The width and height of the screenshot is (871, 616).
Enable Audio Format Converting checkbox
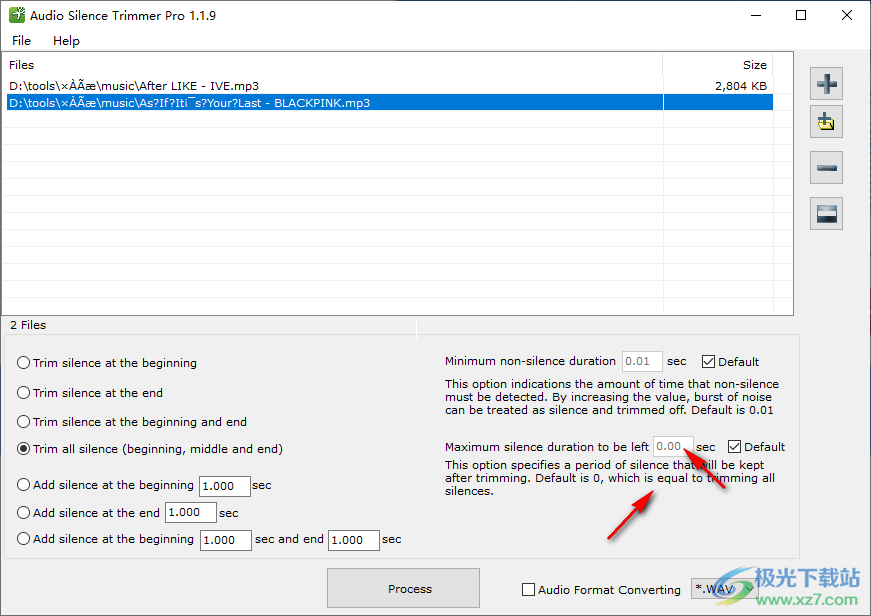click(529, 590)
